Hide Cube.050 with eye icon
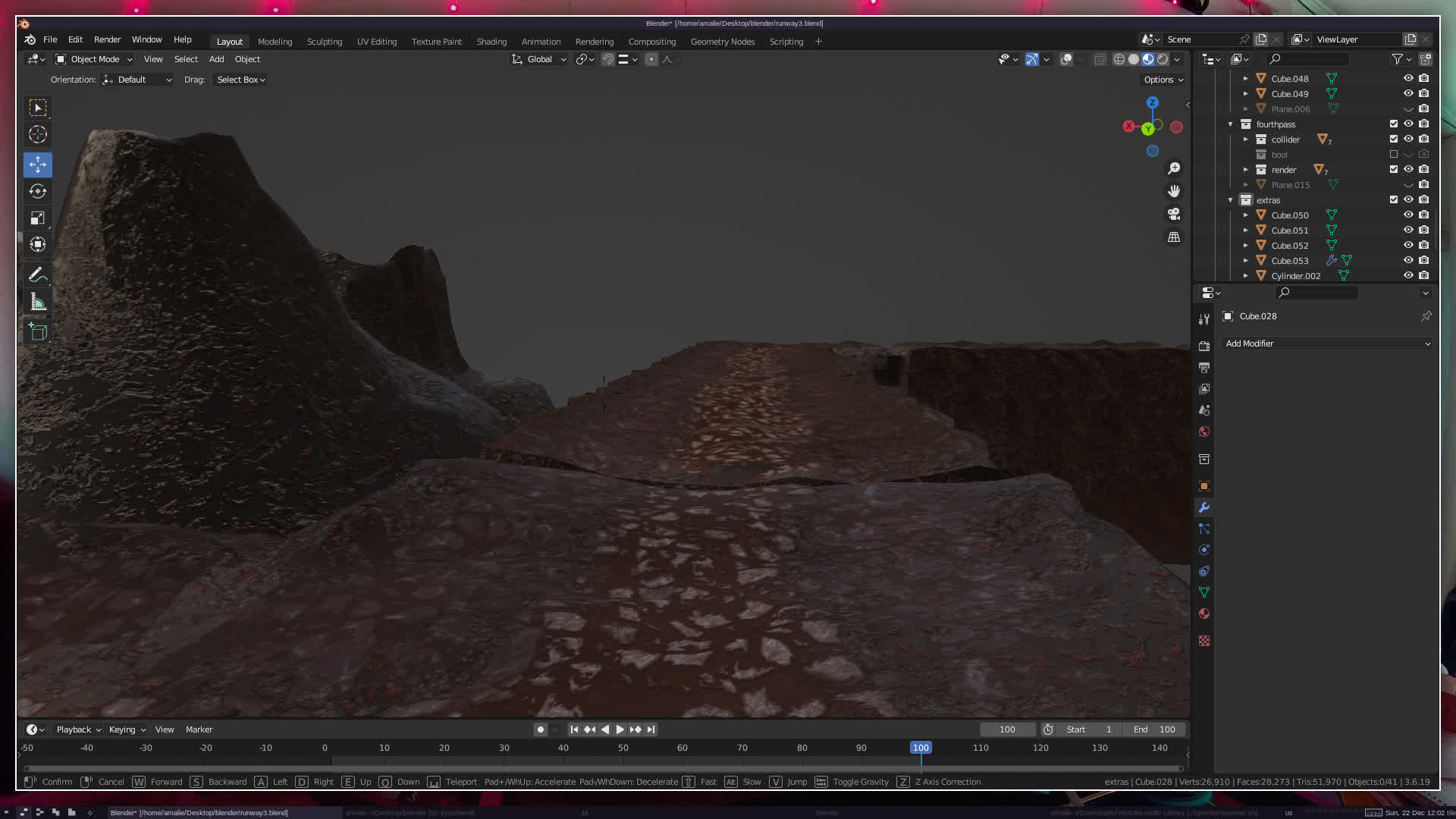1456x819 pixels. tap(1408, 215)
